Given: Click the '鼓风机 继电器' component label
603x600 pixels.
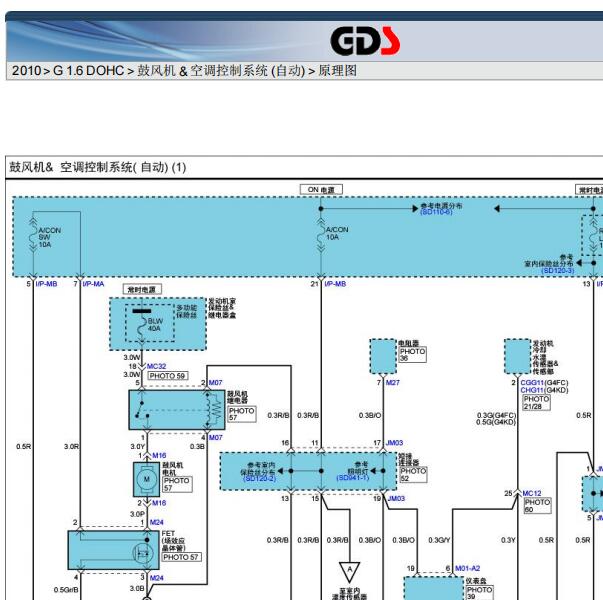Looking at the screenshot, I should [237, 397].
